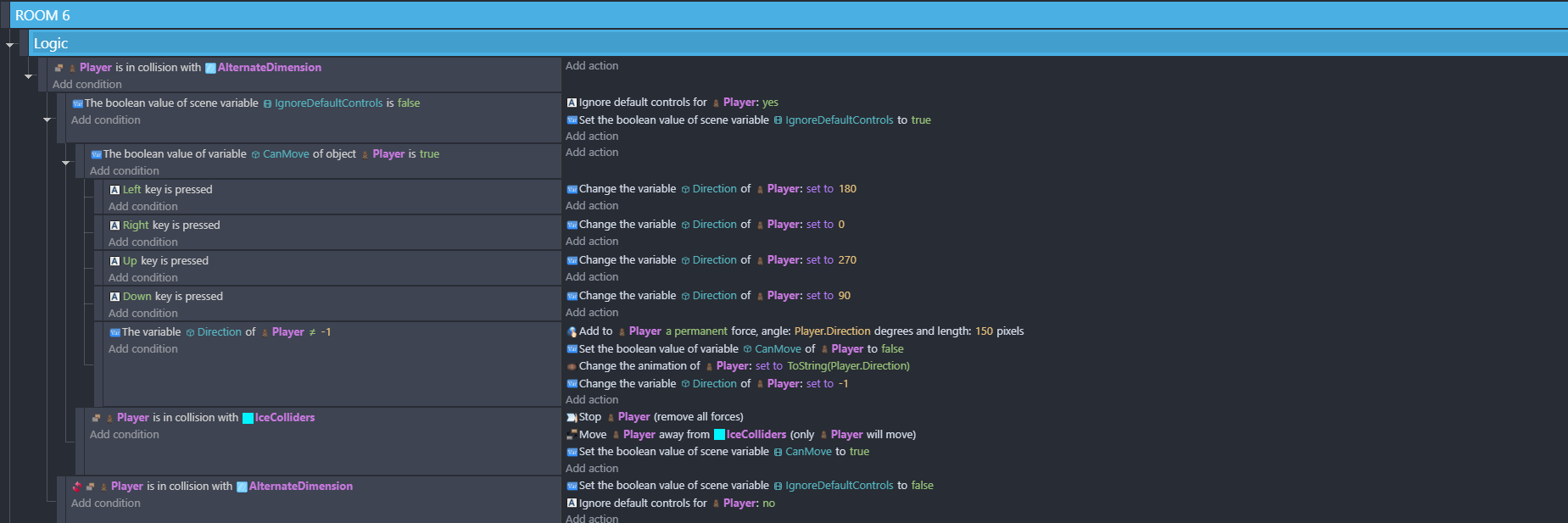Click keyboard icon of Down key pressed condition
Viewport: 1568px width, 523px height.
pos(114,297)
